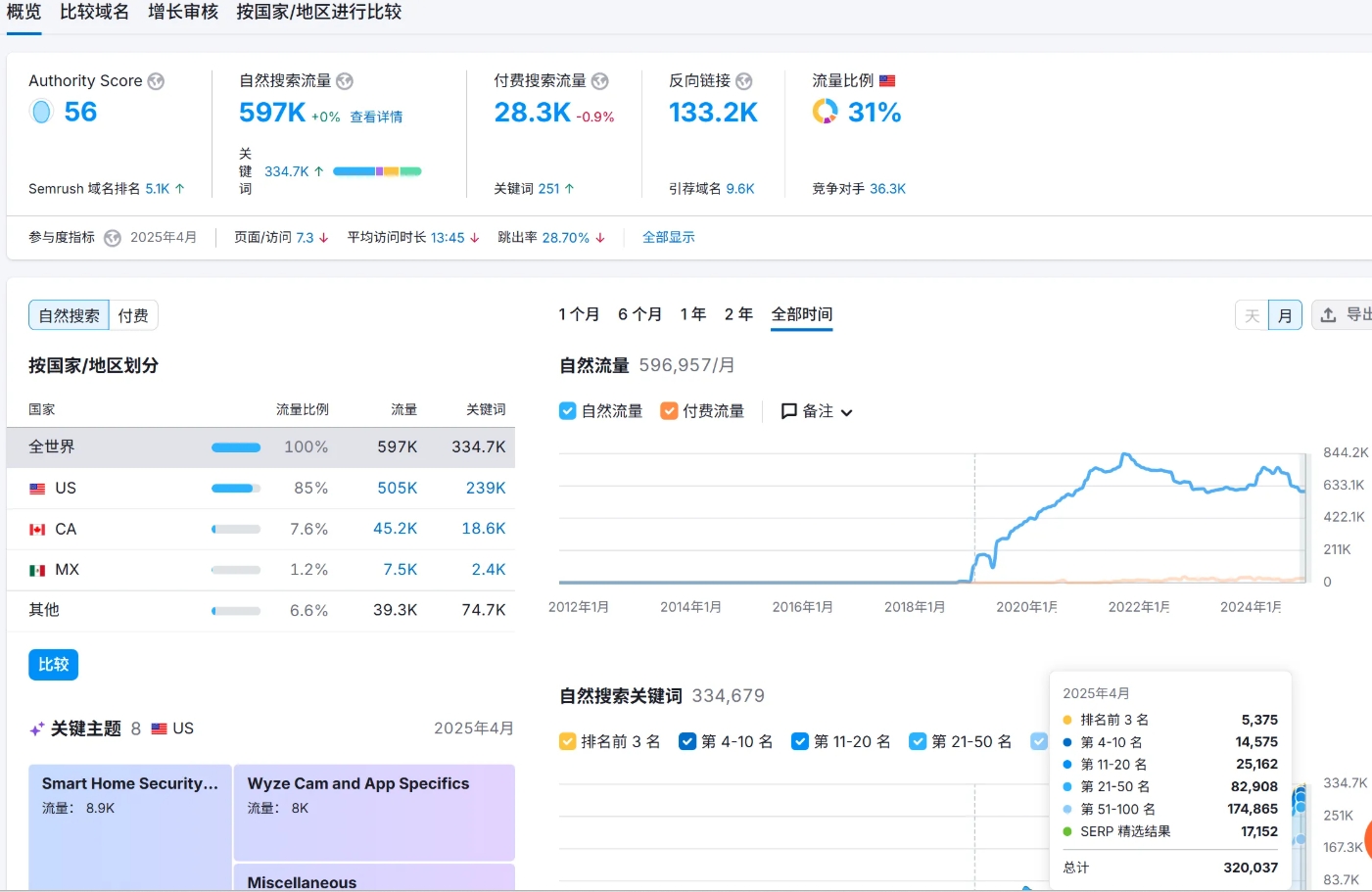
Task: Click info icon beside 自然搜索流量
Action: click(x=345, y=81)
